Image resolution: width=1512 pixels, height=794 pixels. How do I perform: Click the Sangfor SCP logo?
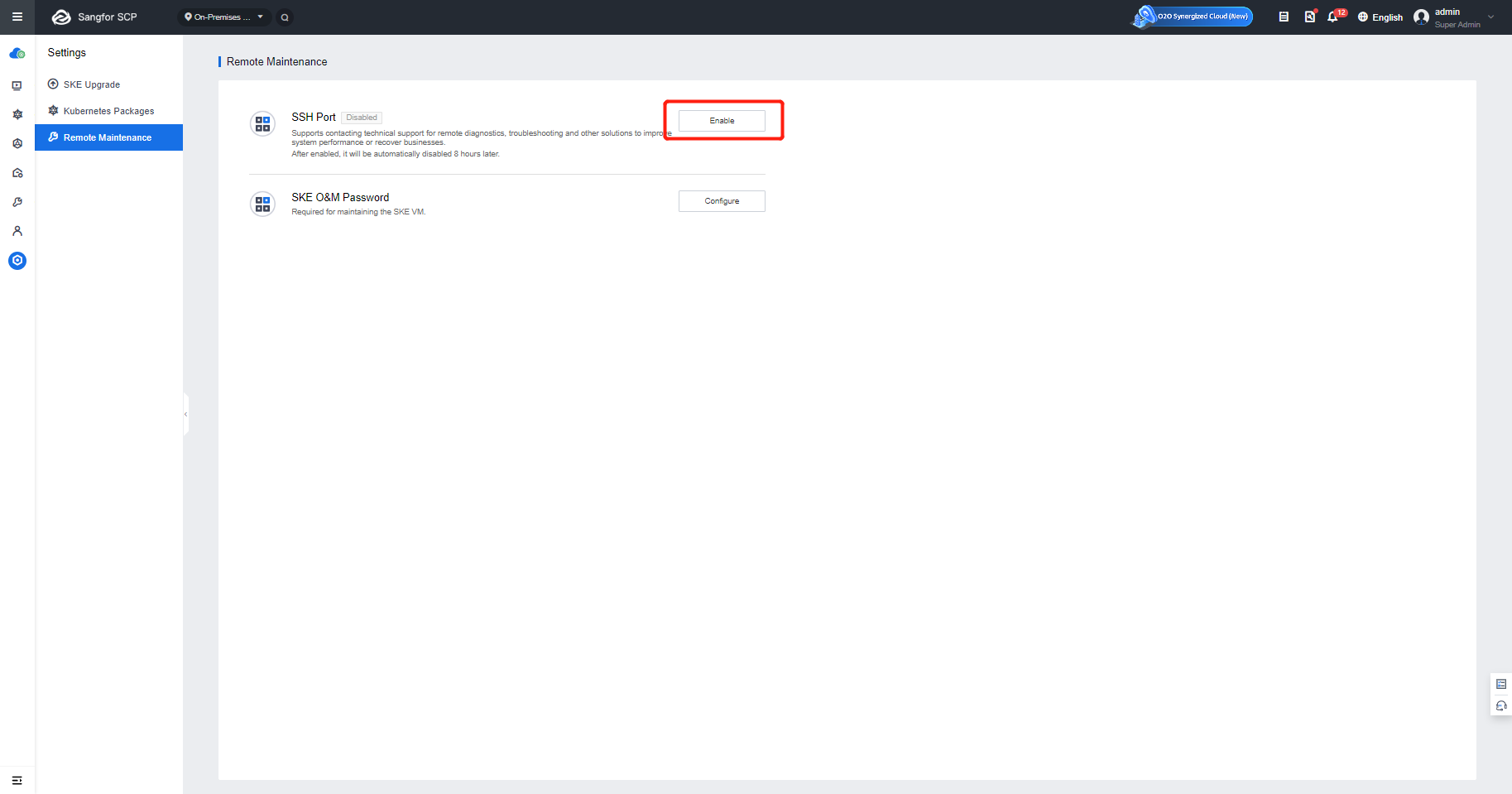94,17
